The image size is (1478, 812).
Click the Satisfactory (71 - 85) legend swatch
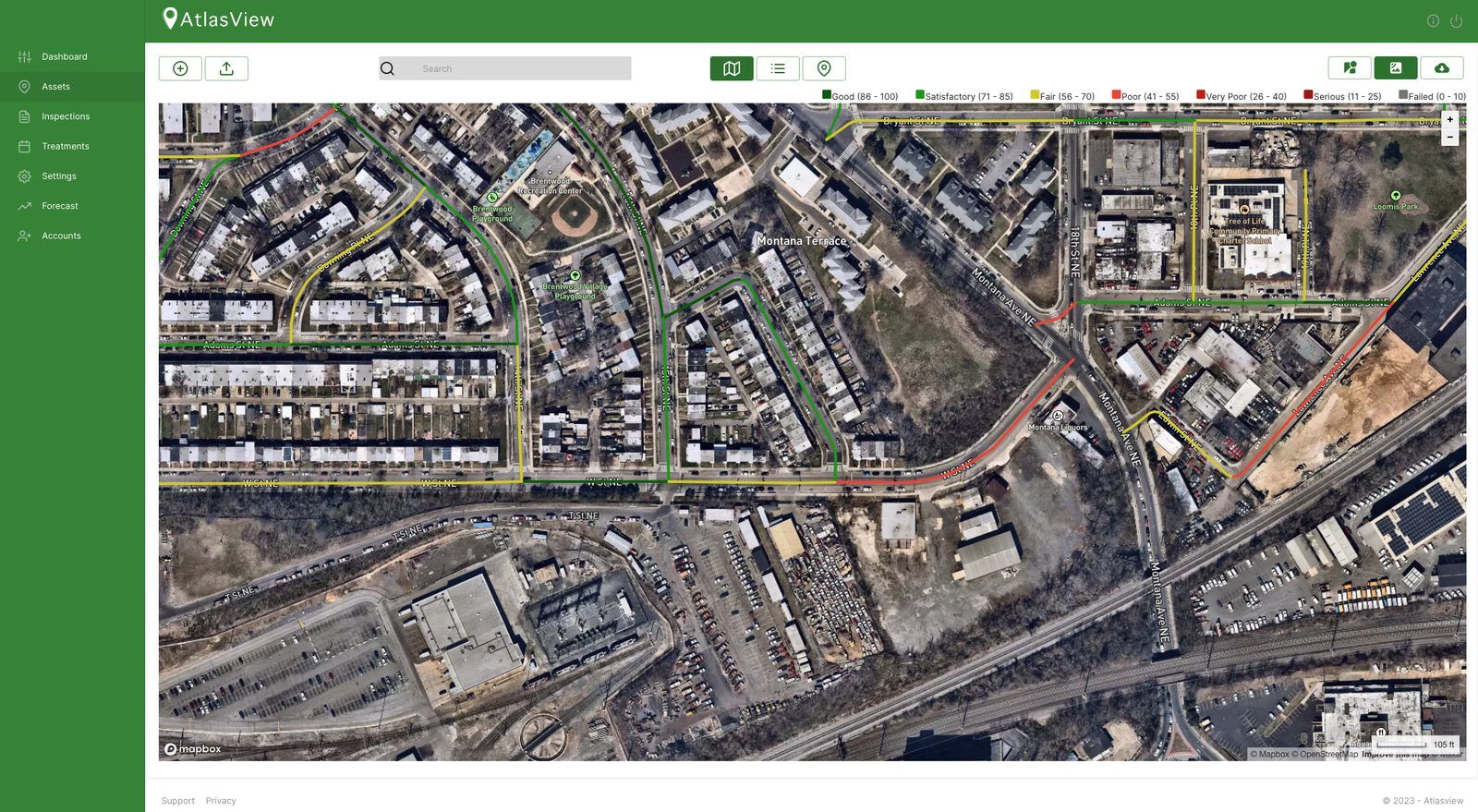(920, 94)
